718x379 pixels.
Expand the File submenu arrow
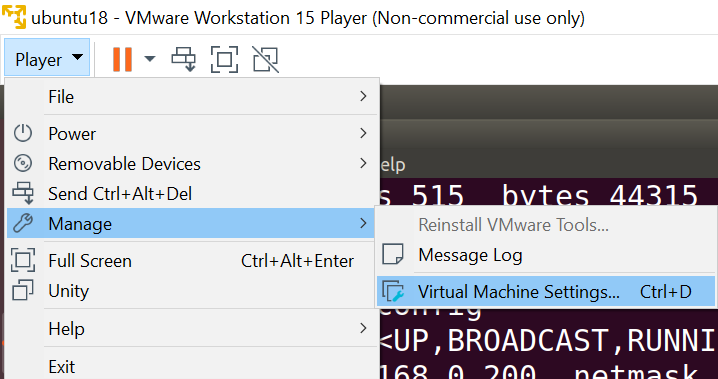364,96
